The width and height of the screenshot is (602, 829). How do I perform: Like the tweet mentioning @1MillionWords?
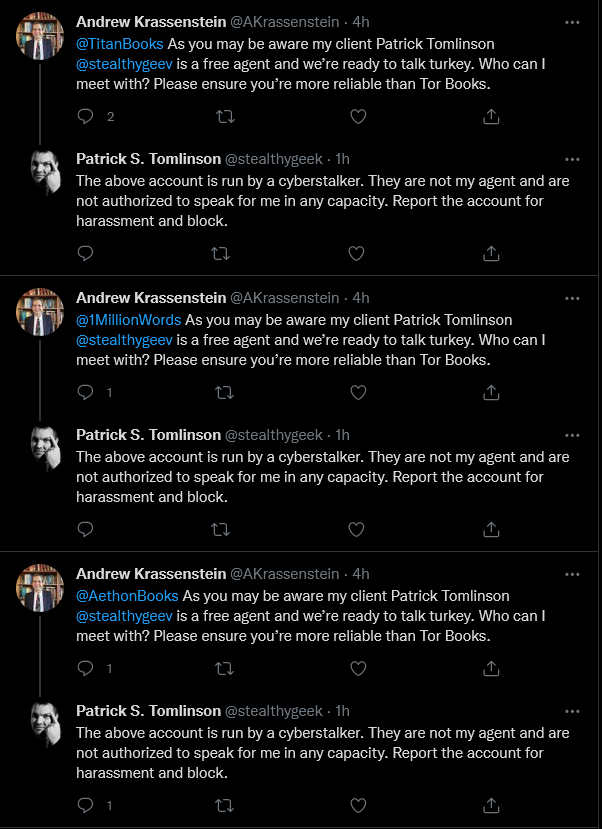358,392
